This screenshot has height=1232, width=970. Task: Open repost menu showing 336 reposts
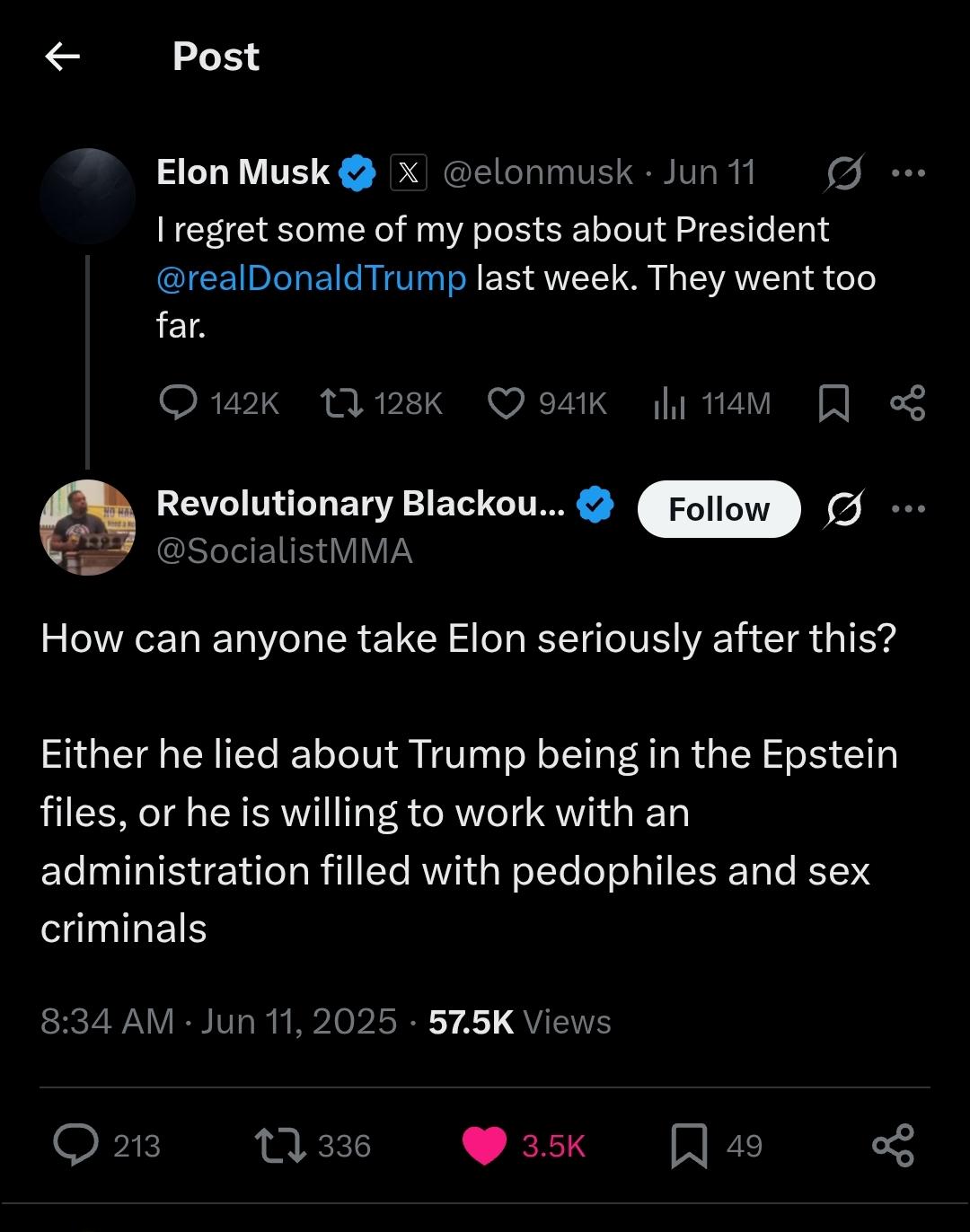click(x=278, y=1146)
